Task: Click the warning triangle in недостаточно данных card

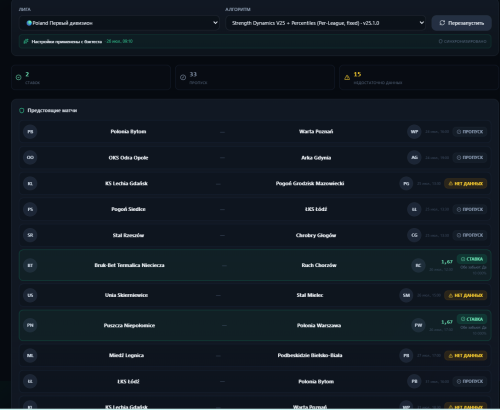Action: 347,77
